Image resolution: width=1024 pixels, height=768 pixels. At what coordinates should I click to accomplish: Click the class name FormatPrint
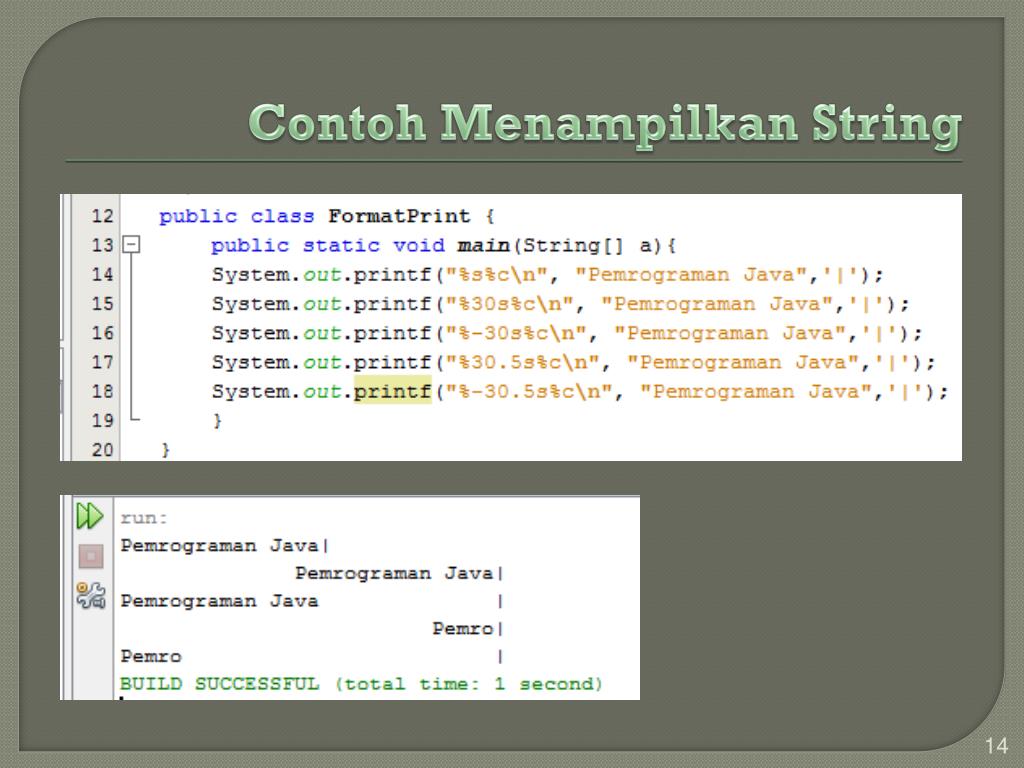(x=399, y=216)
